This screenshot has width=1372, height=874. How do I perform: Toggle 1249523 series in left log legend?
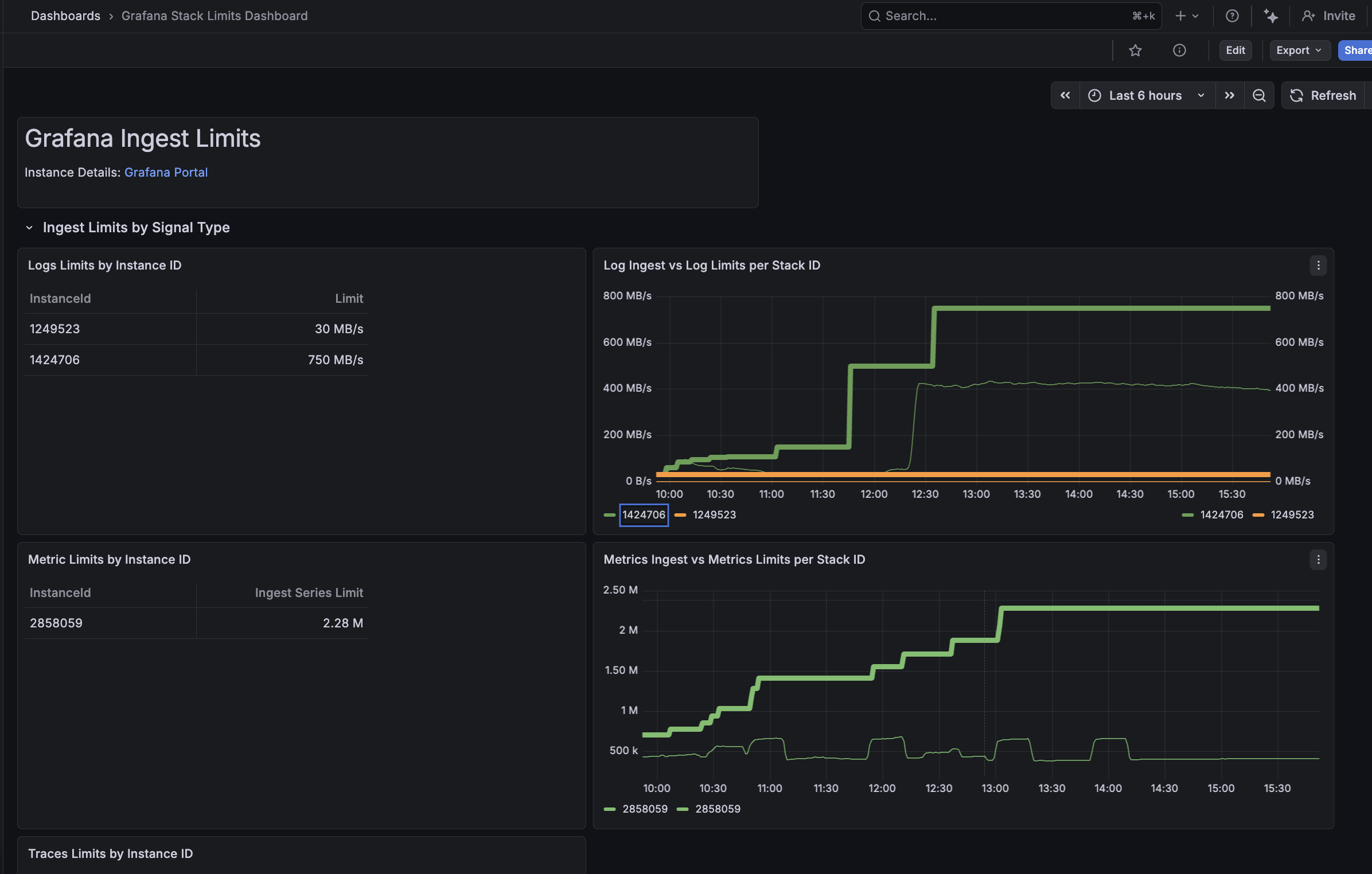coord(714,515)
